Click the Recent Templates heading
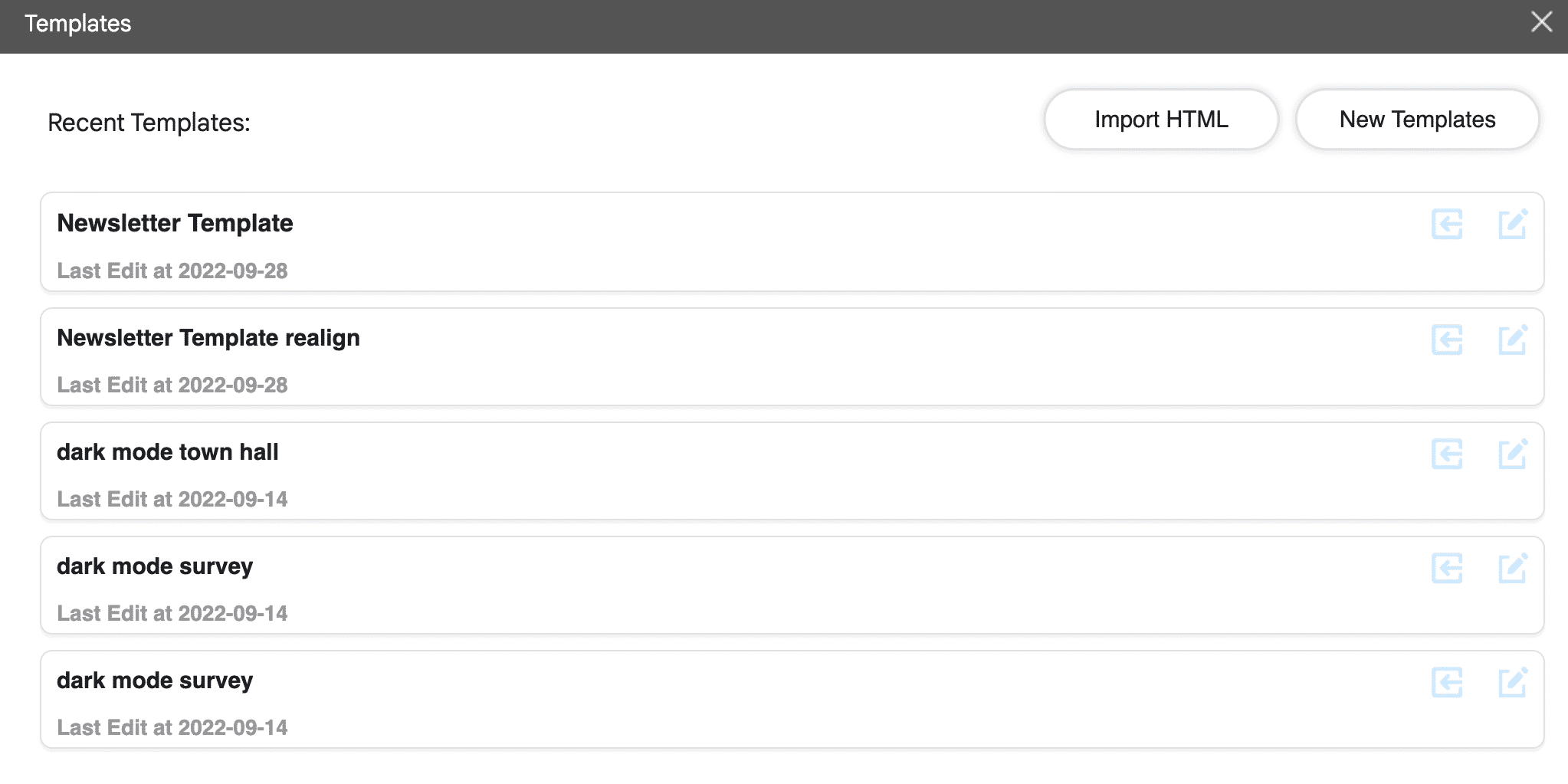Screen dimensions: 1568x784 point(149,122)
